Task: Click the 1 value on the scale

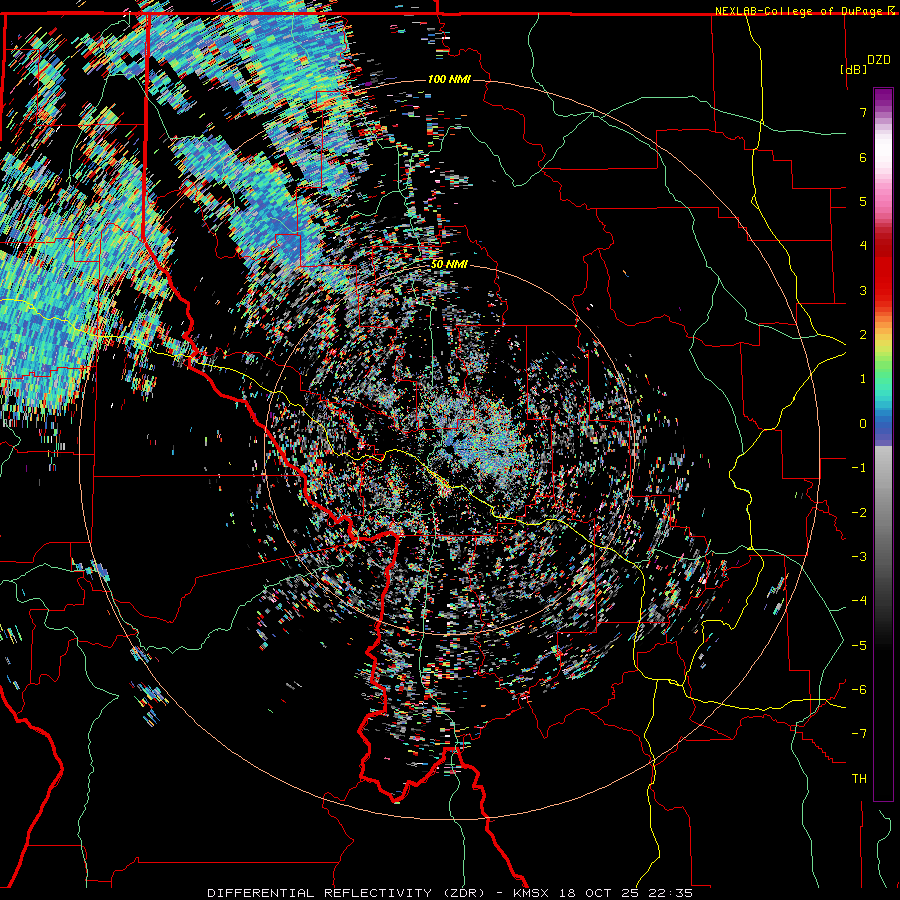Action: pyautogui.click(x=863, y=379)
